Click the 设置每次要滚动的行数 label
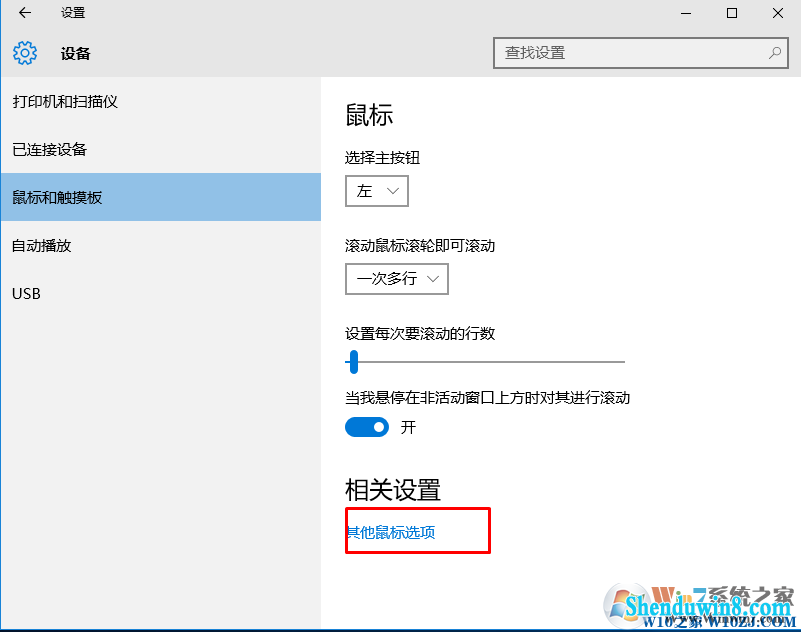The image size is (801, 632). coord(420,334)
